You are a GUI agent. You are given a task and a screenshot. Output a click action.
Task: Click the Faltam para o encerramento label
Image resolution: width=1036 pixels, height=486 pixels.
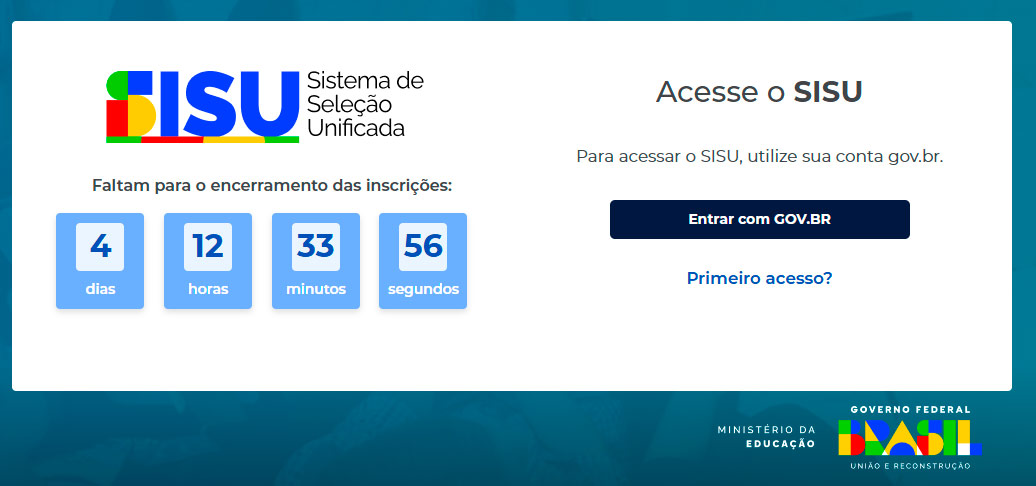coord(272,186)
